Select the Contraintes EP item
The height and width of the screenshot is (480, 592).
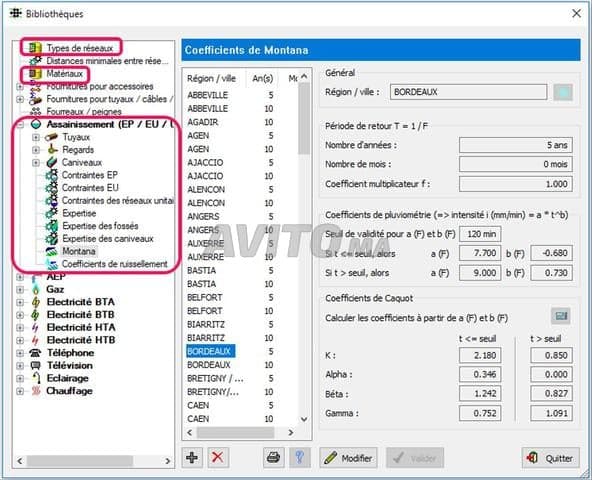tap(90, 175)
